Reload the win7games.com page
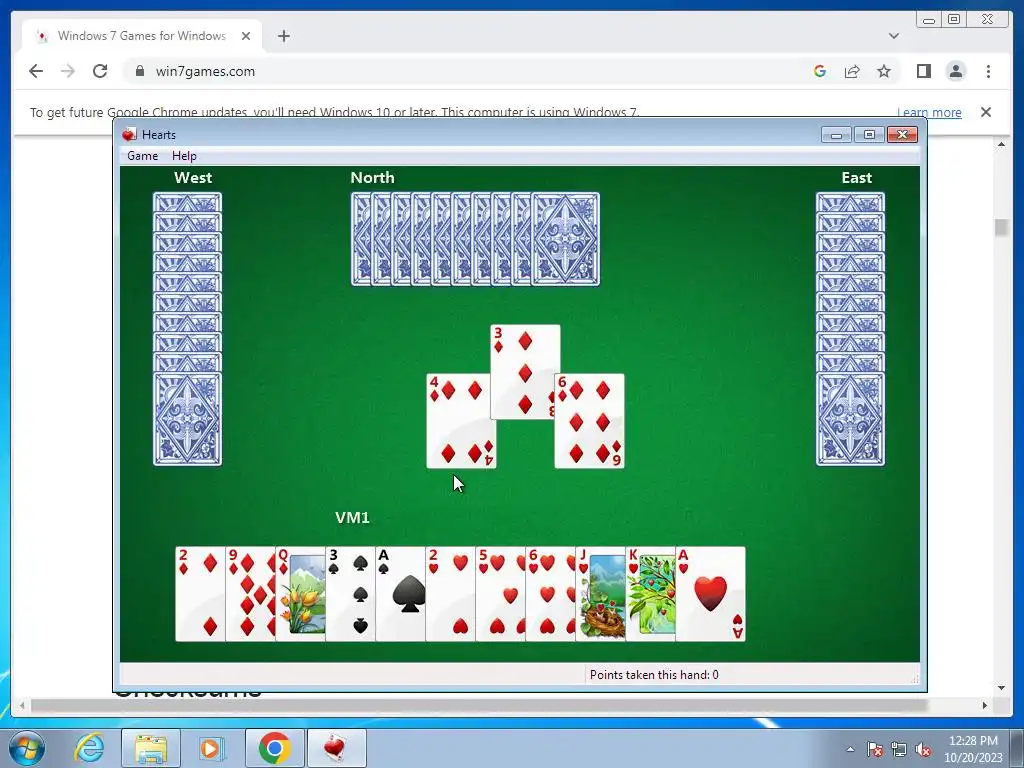Image resolution: width=1024 pixels, height=768 pixels. coord(100,71)
